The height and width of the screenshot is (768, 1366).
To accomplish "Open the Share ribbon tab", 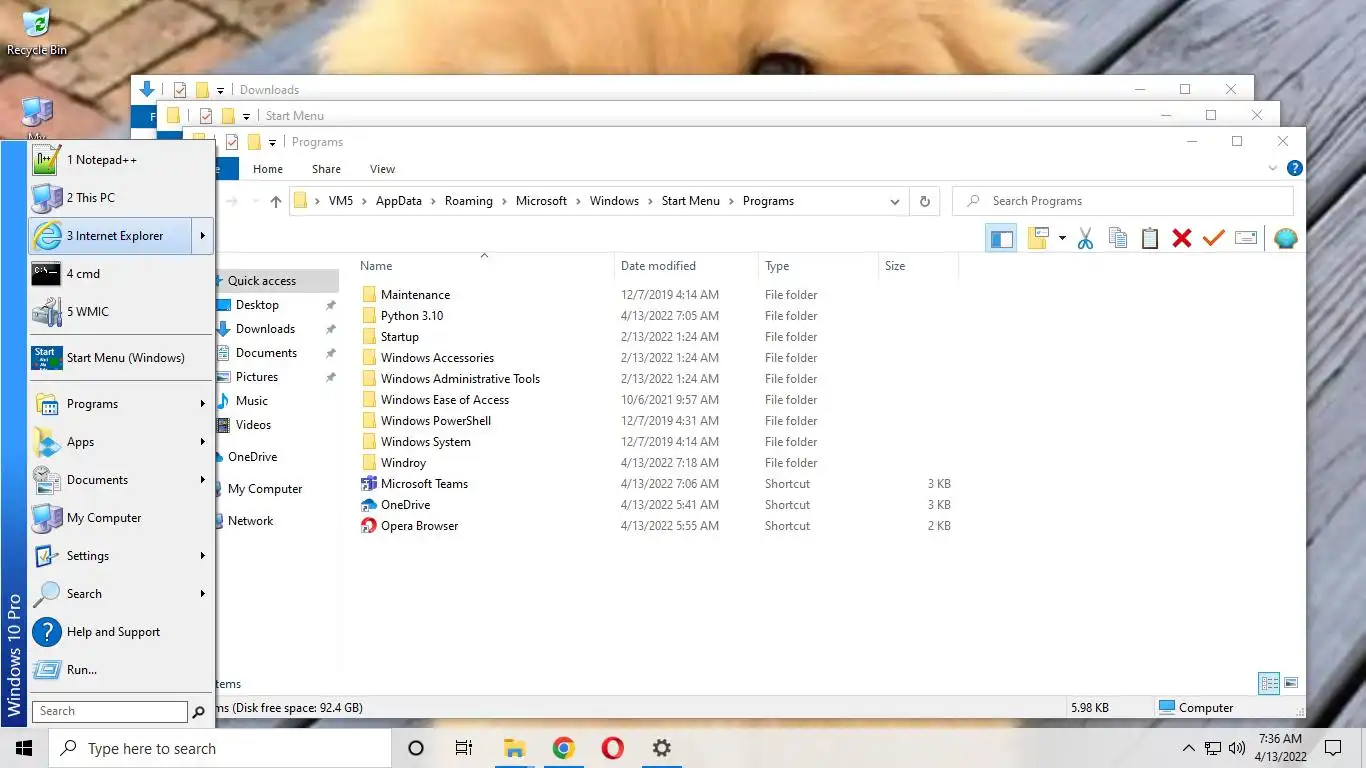I will click(326, 169).
